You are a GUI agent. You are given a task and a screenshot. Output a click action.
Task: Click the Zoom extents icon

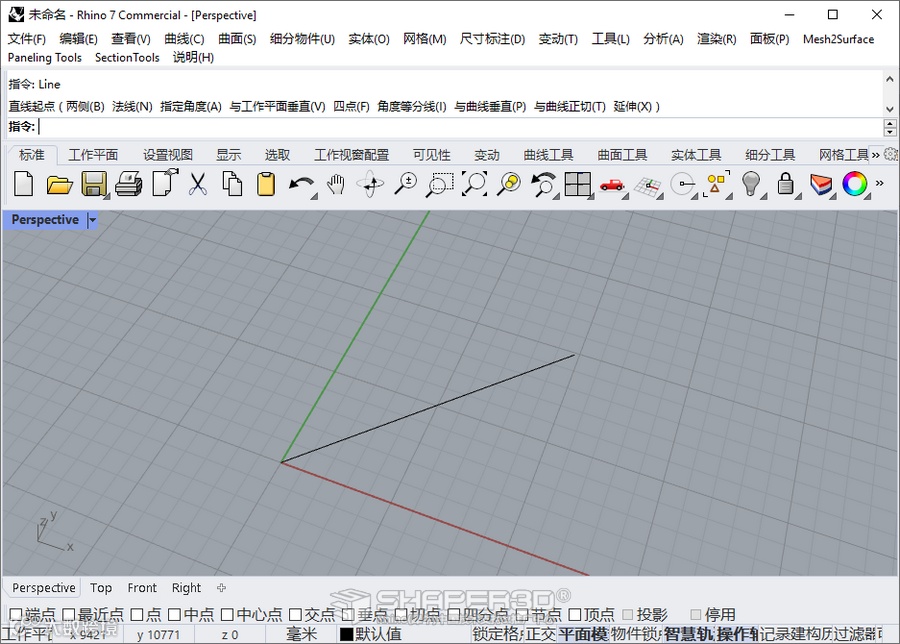475,185
